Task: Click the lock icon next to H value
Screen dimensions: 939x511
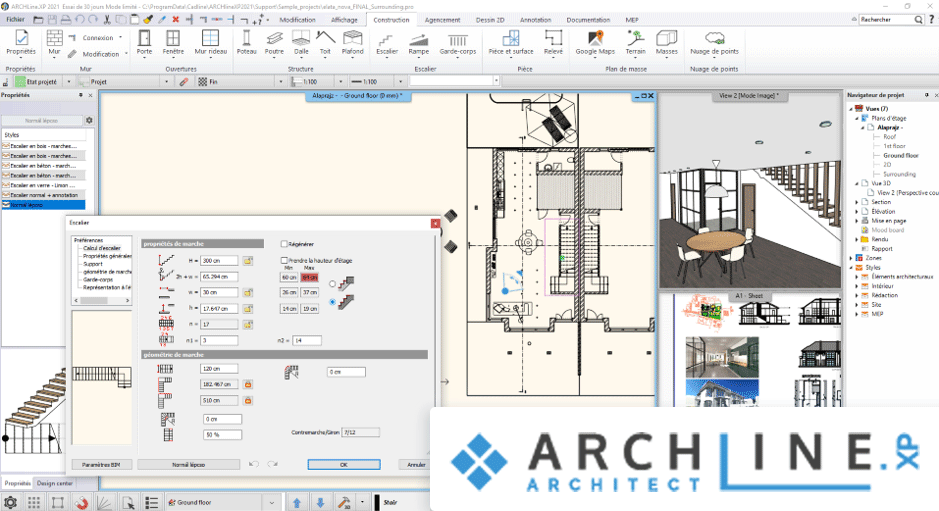Action: point(247,261)
